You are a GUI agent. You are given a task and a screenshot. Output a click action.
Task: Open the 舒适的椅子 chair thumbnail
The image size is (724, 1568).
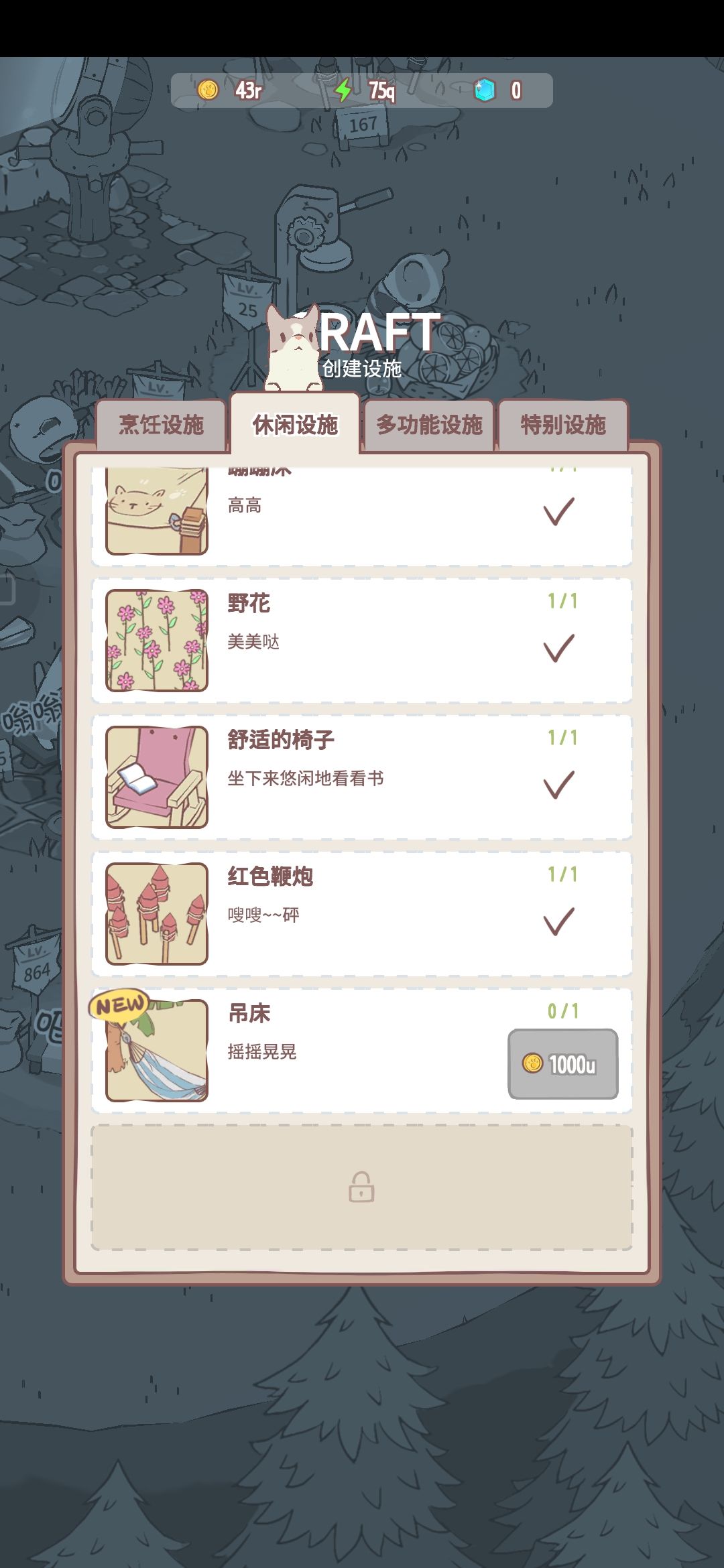tap(157, 777)
